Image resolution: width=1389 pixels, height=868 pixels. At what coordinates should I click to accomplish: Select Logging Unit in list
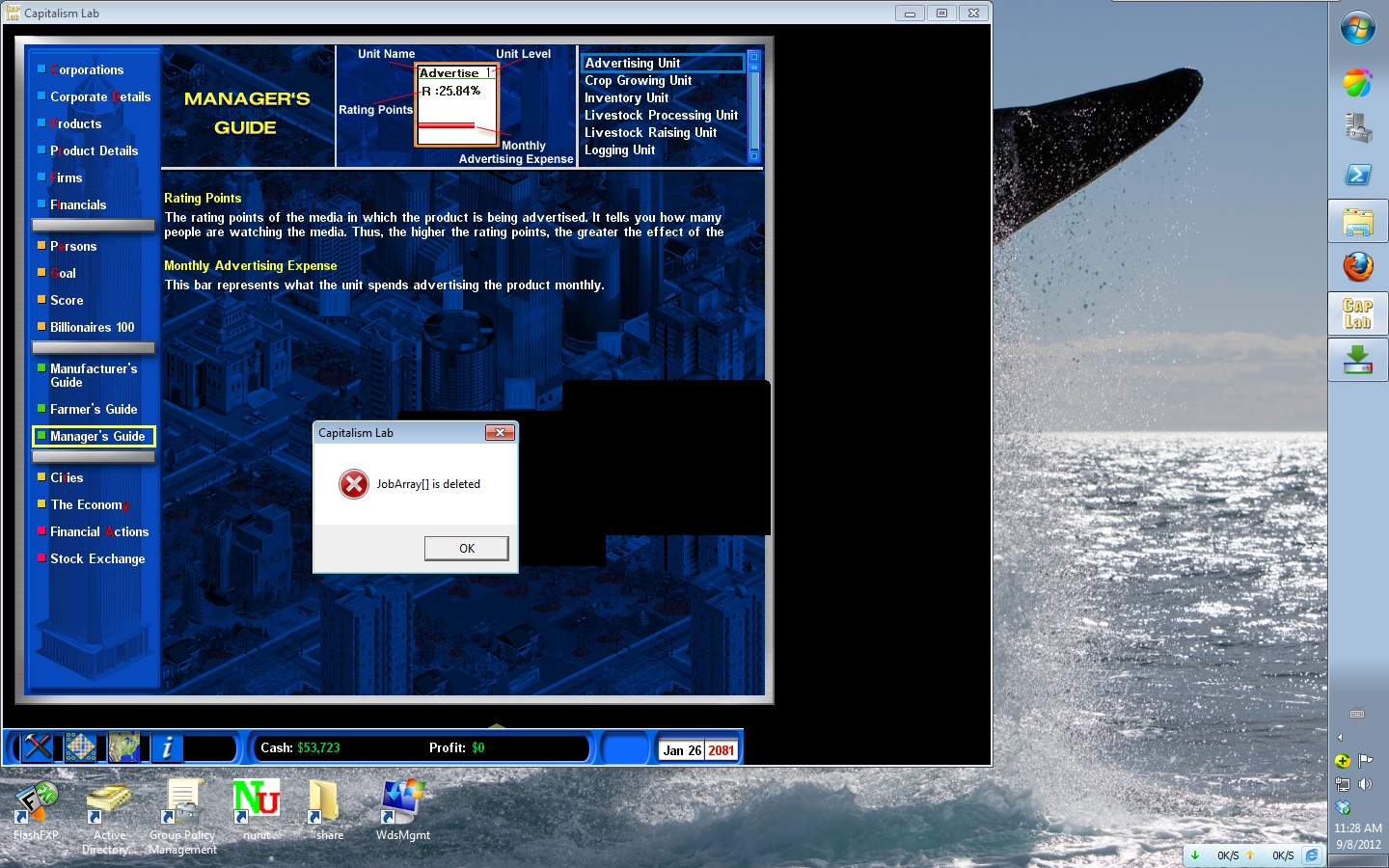coord(619,149)
